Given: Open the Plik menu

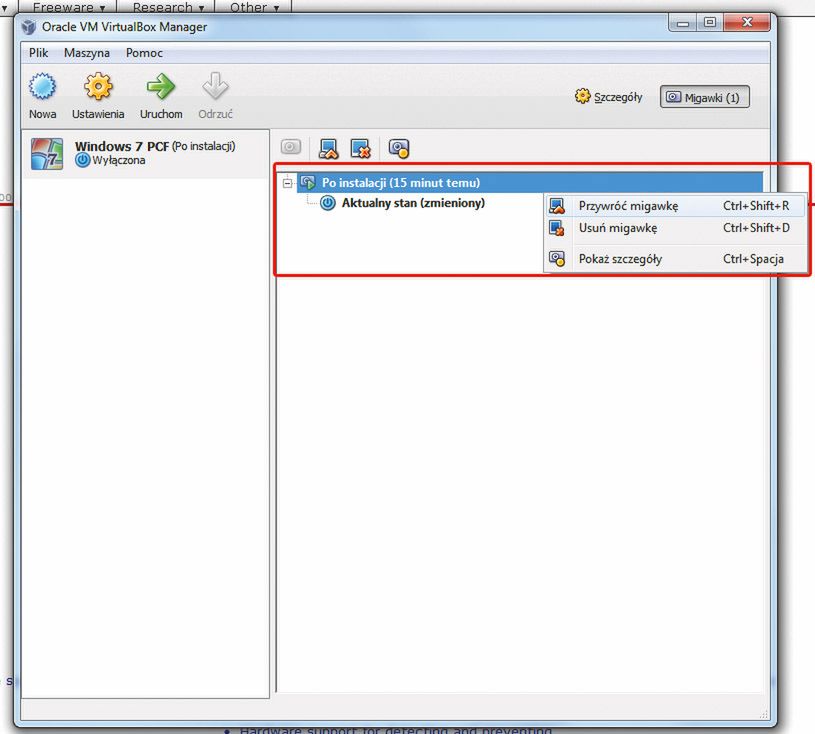Looking at the screenshot, I should pos(38,53).
